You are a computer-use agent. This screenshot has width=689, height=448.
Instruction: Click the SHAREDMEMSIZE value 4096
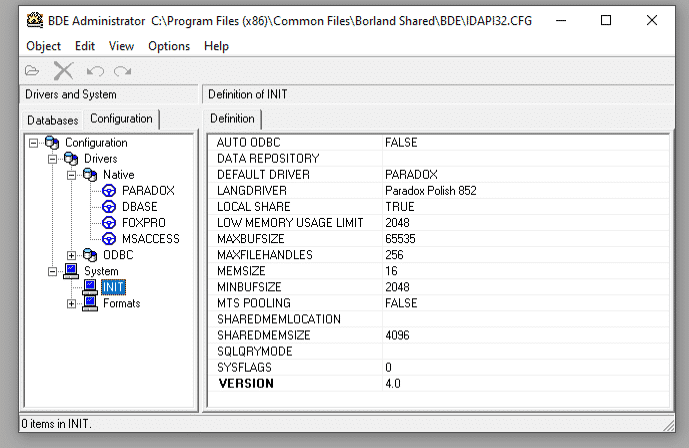click(397, 335)
